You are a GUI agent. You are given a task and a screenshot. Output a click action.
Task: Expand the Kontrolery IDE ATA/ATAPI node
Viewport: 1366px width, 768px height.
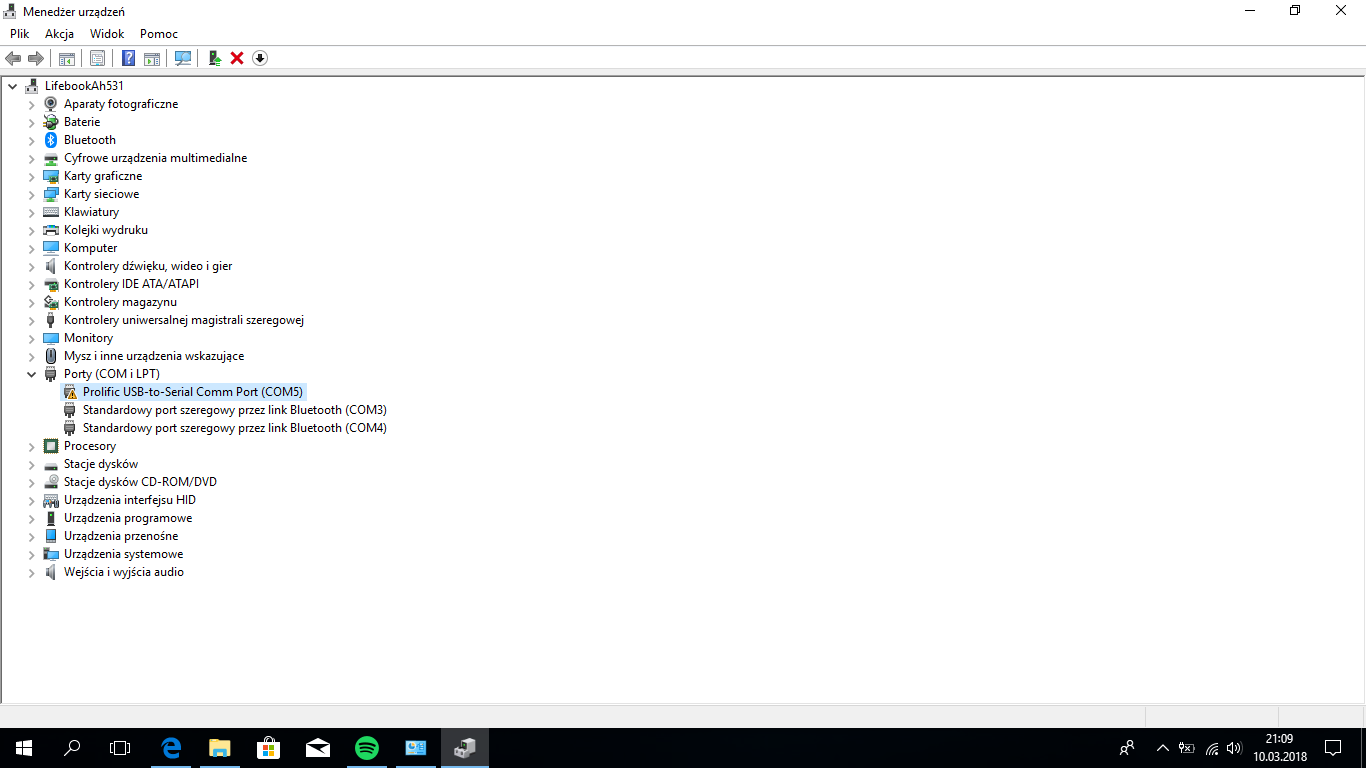coord(32,284)
